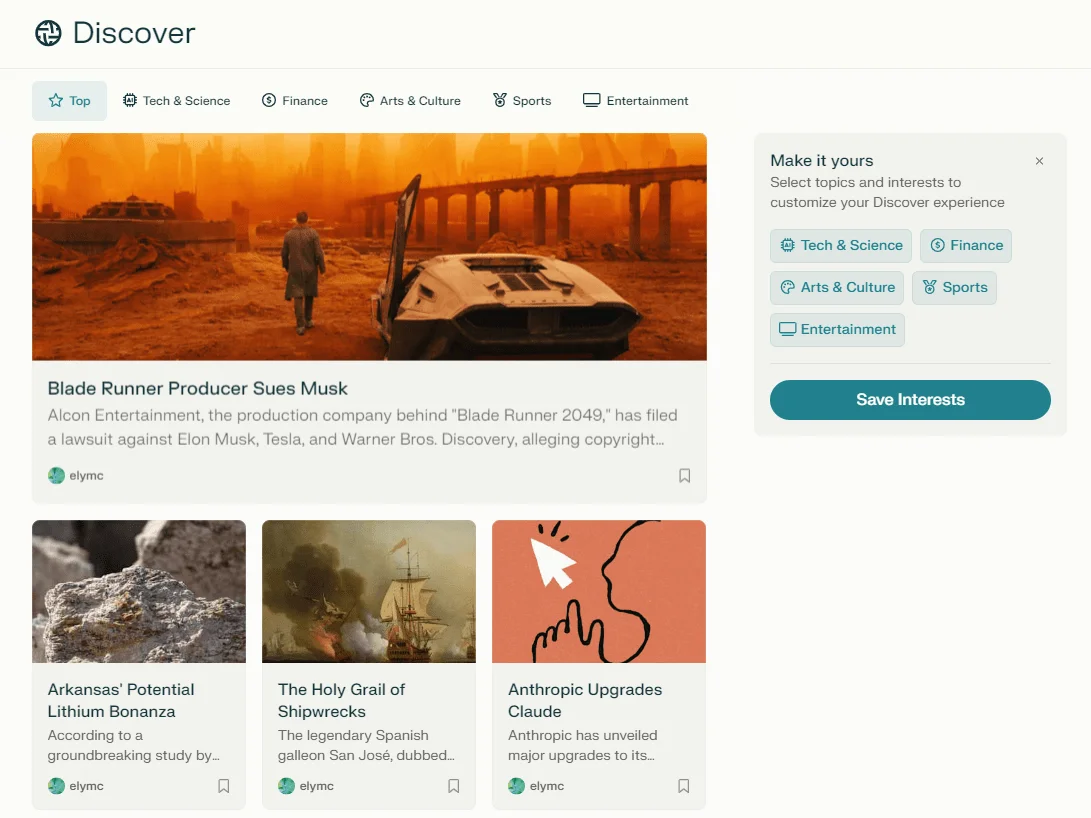Screen dimensions: 1091x818
Task: Open the Top feed tab
Action: point(69,100)
